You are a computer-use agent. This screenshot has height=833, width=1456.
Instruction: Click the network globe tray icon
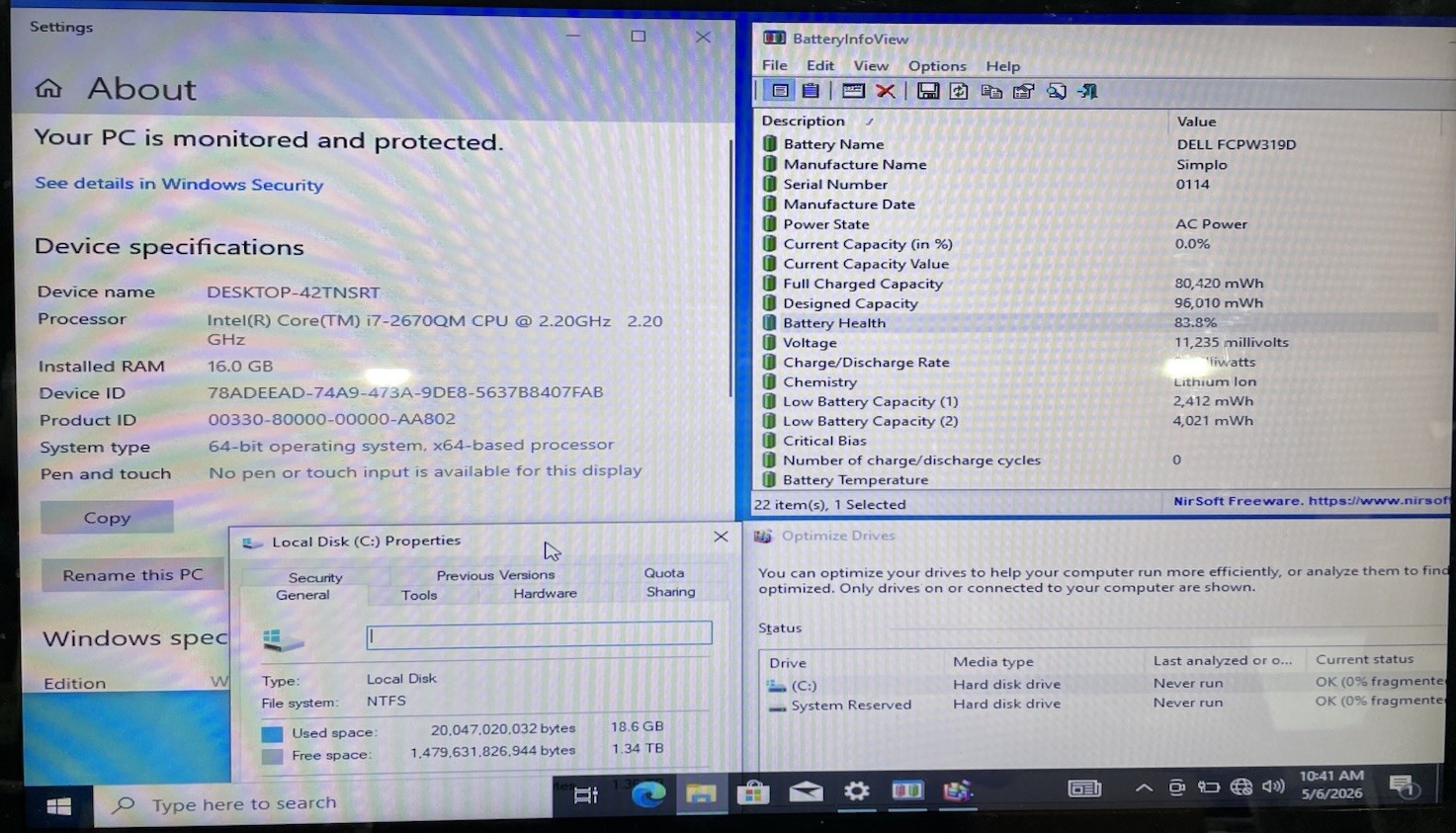(x=1242, y=788)
